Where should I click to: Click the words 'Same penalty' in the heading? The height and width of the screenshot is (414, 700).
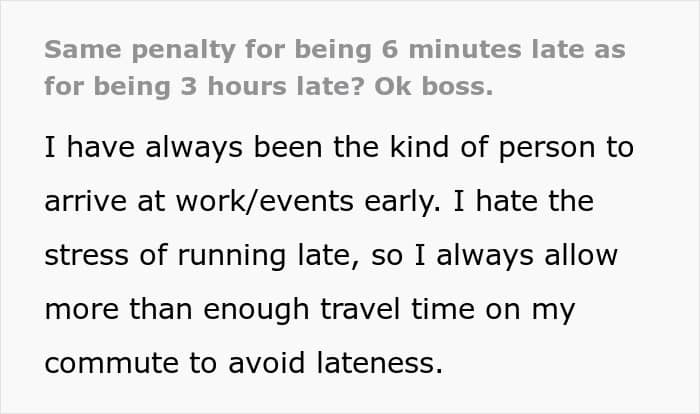click(140, 50)
